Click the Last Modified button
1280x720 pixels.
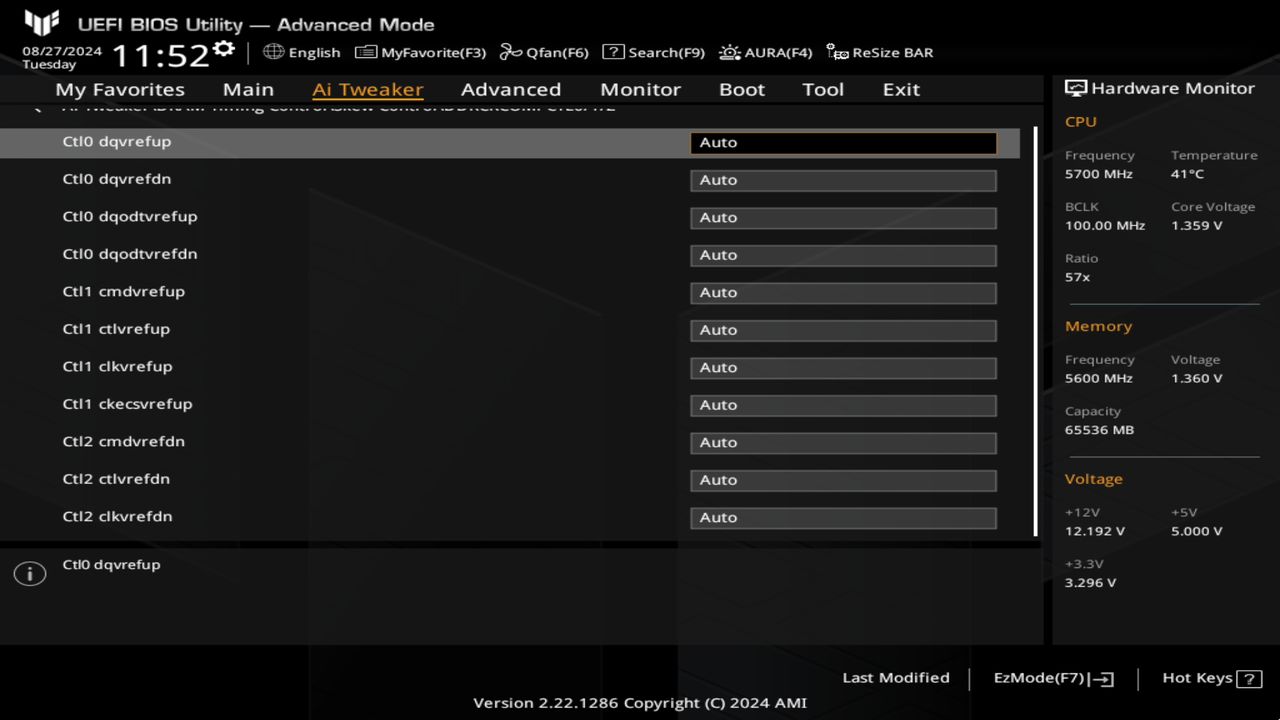[x=896, y=678]
